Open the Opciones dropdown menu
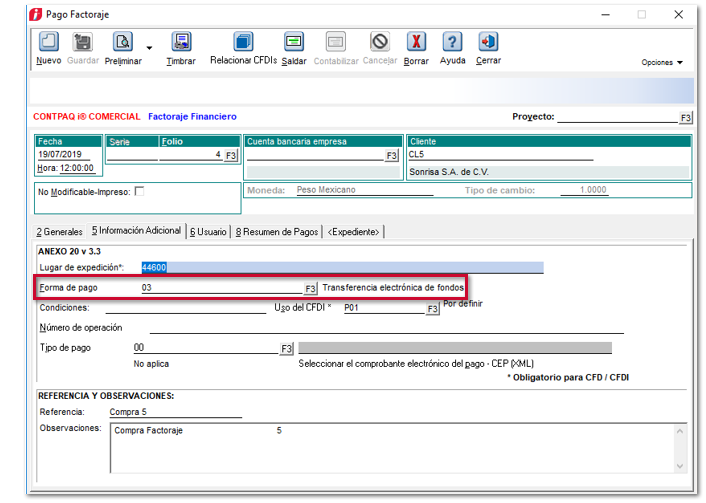706x503 pixels. point(662,62)
